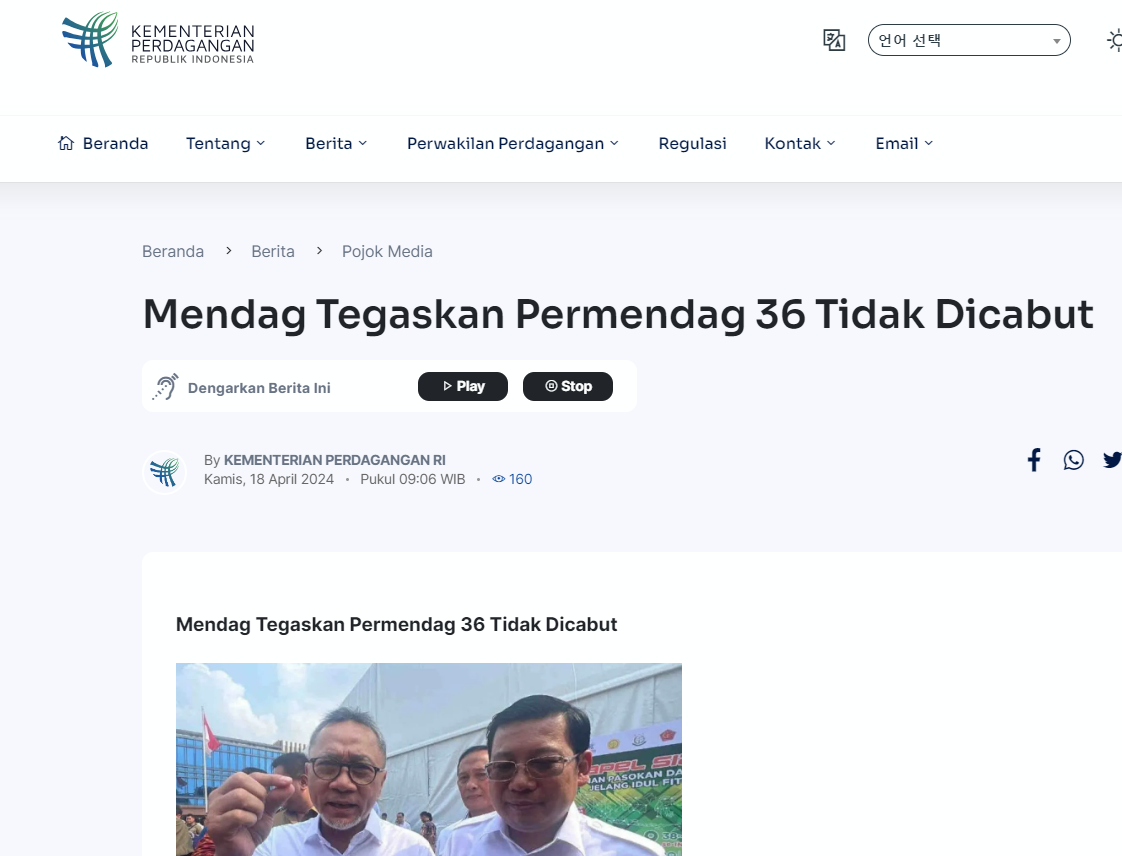Stop the news audio narration
Screen dimensions: 1122x856
coord(568,386)
